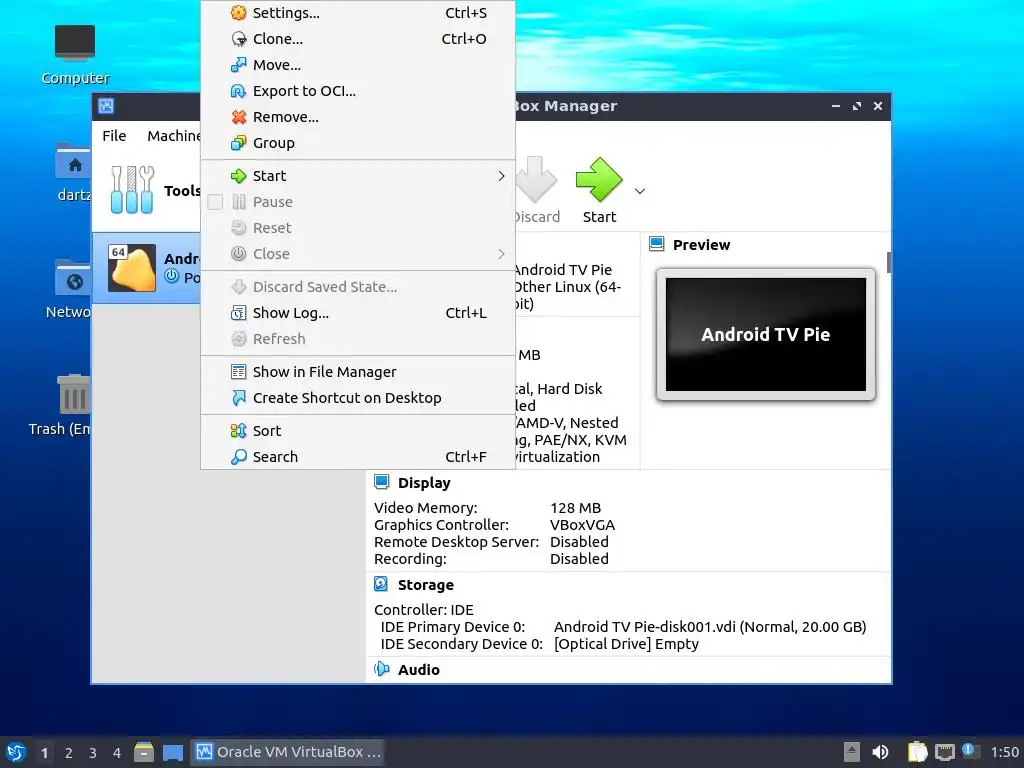Open Show Log... from menu
The height and width of the screenshot is (768, 1024).
pos(358,313)
